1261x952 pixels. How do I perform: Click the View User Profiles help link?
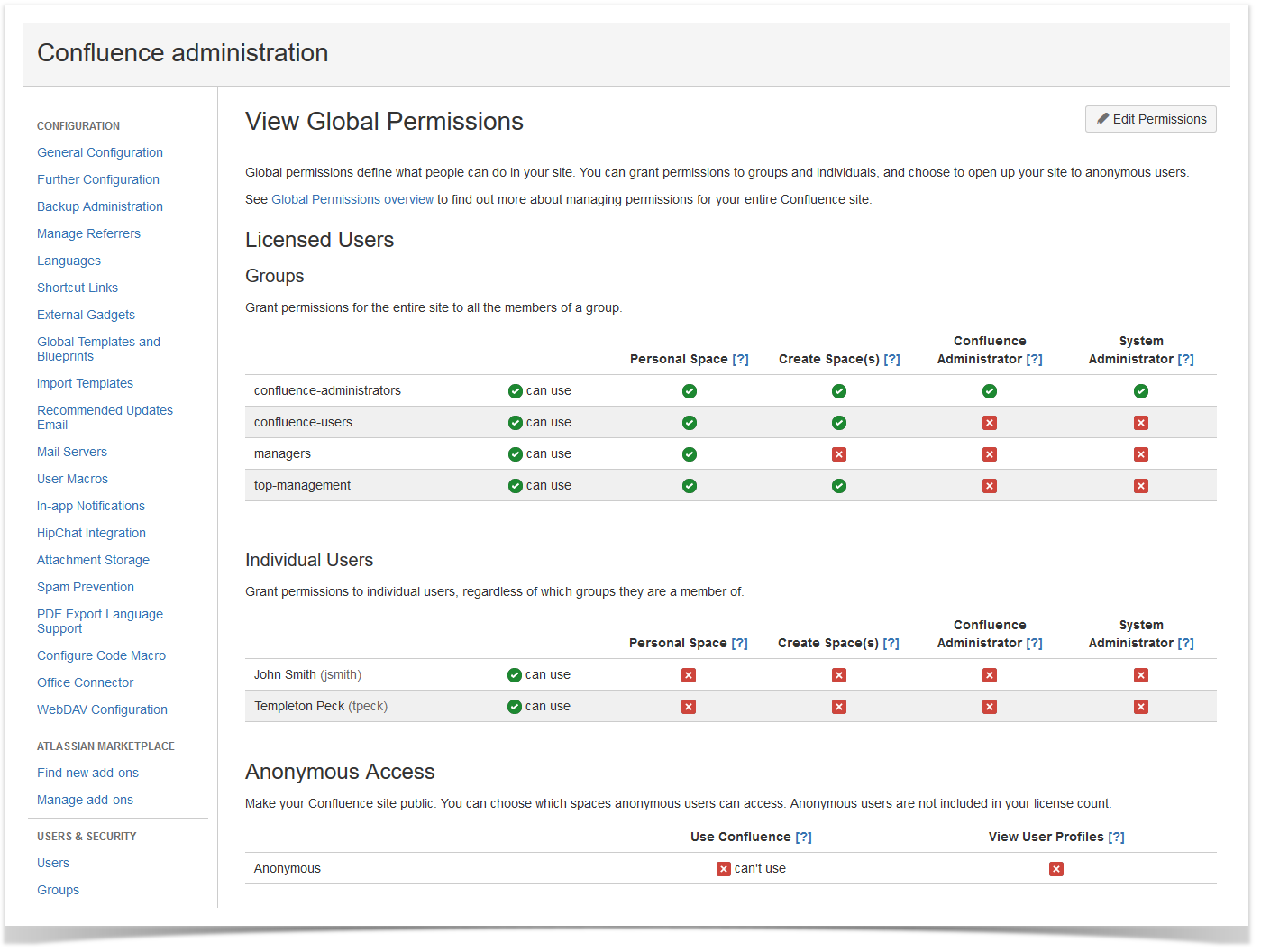[x=1116, y=837]
